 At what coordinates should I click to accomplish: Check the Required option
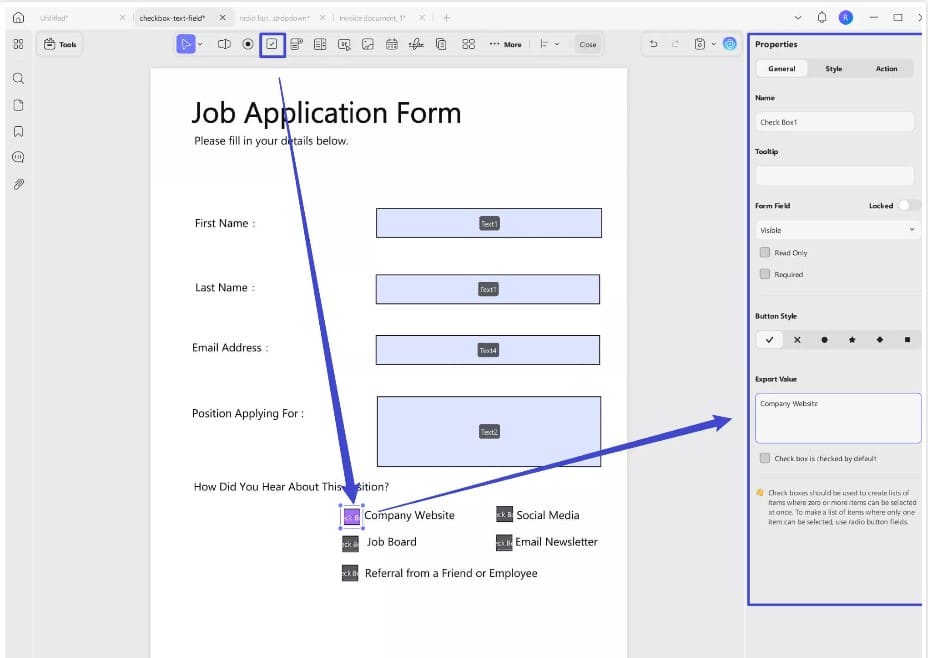coord(765,274)
